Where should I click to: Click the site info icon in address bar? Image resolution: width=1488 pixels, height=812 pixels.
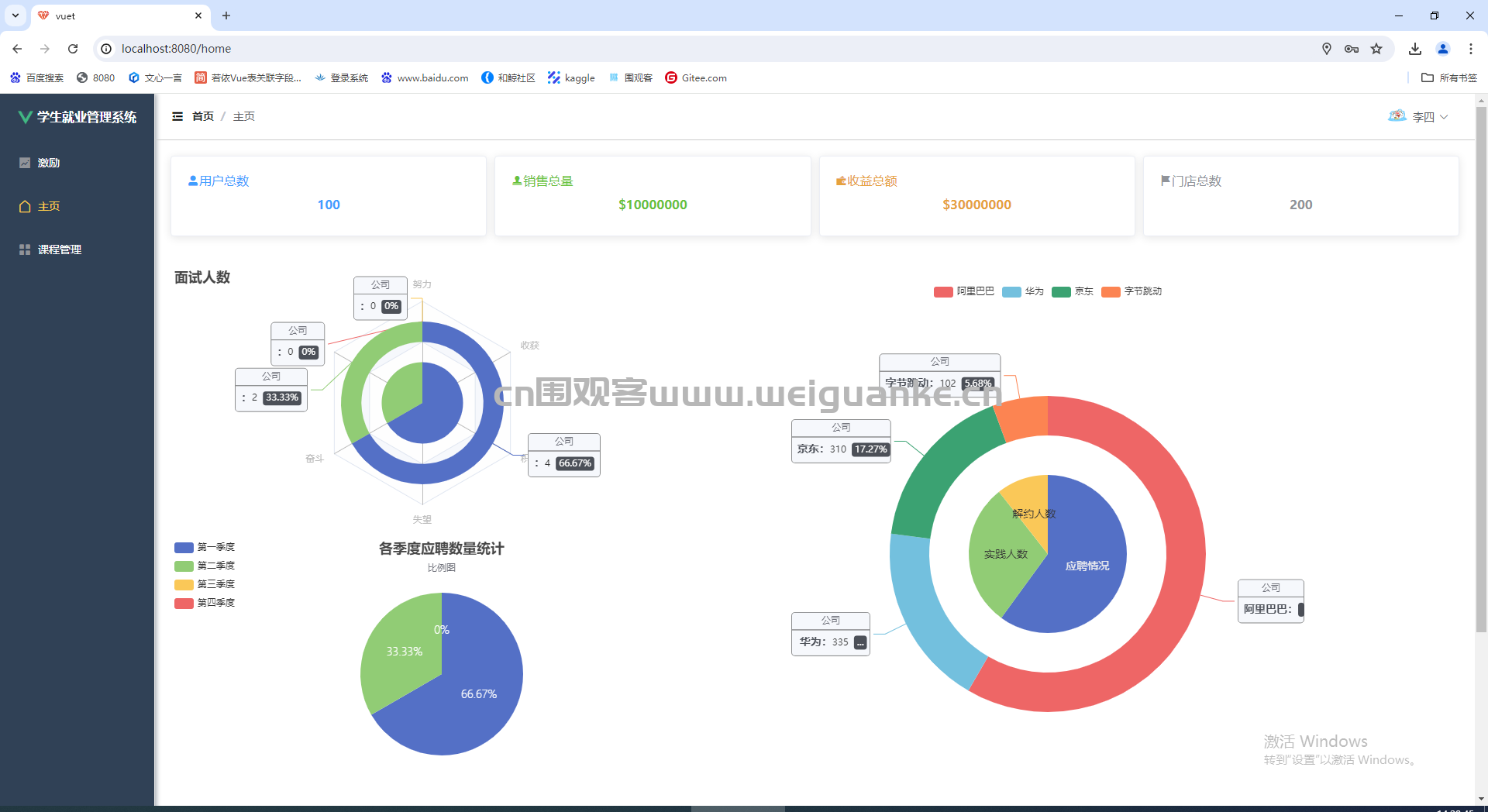(x=106, y=49)
